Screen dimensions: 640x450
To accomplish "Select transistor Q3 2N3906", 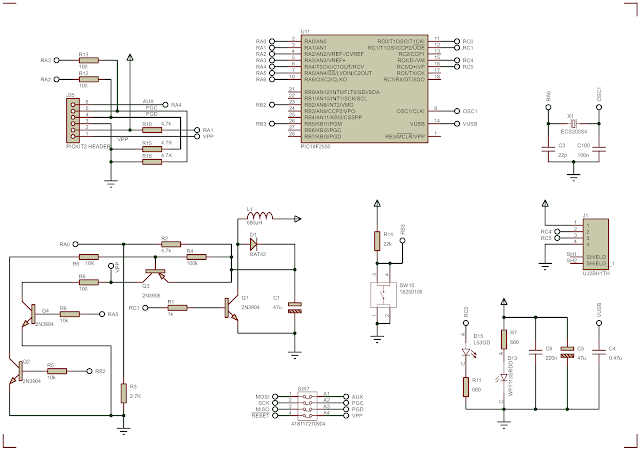I will coord(155,274).
